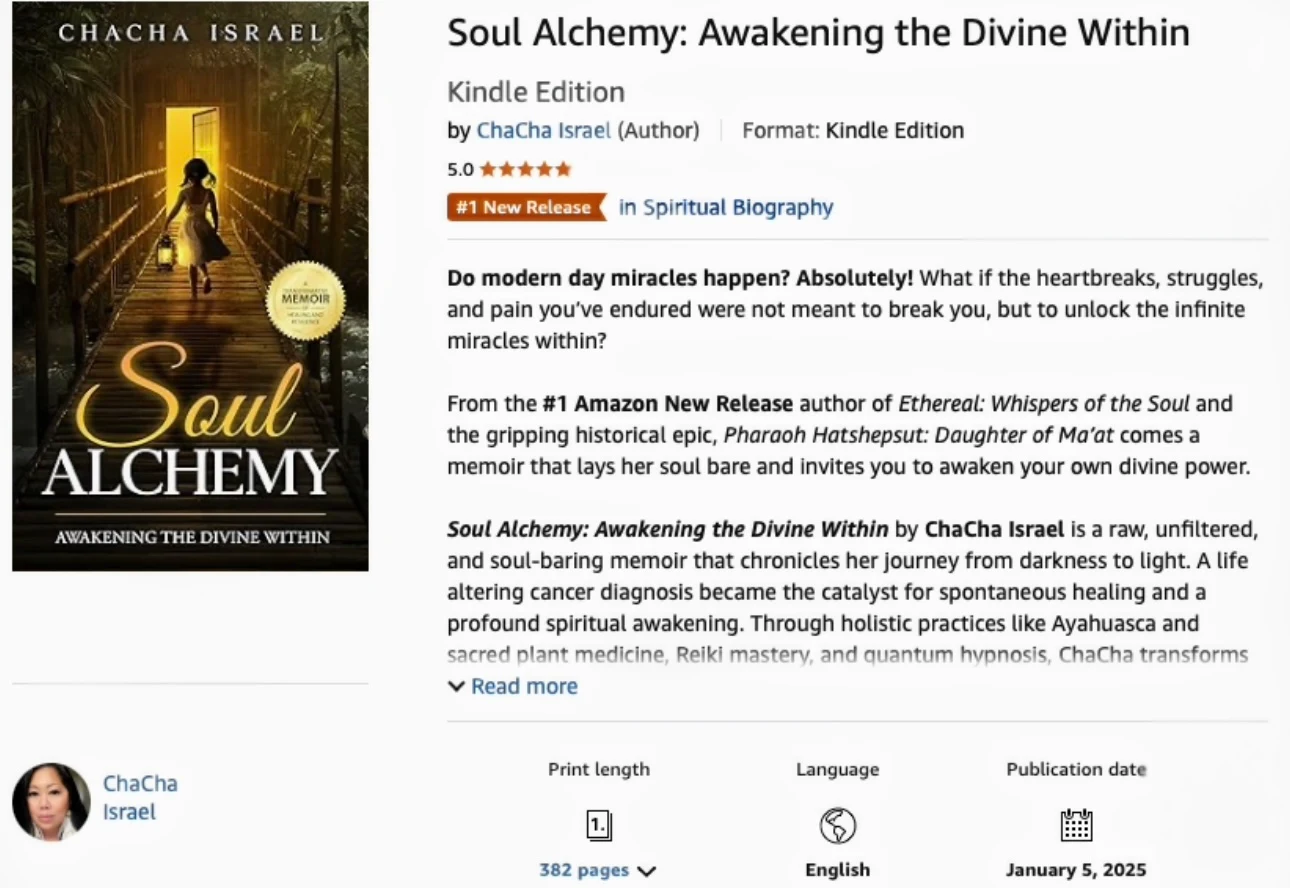Expand the description with Read more
The height and width of the screenshot is (888, 1290).
(x=524, y=686)
